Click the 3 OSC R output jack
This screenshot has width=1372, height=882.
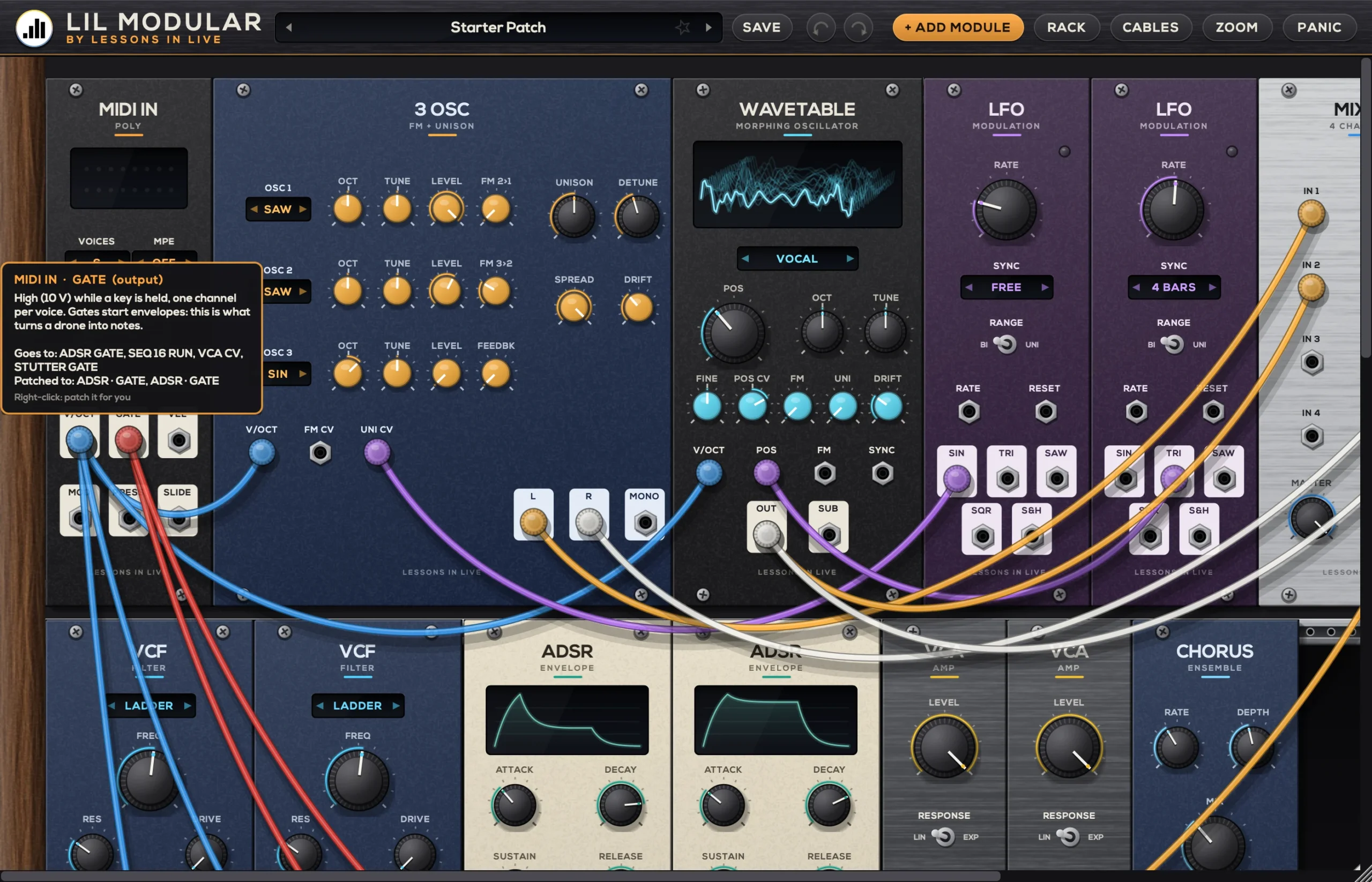590,522
